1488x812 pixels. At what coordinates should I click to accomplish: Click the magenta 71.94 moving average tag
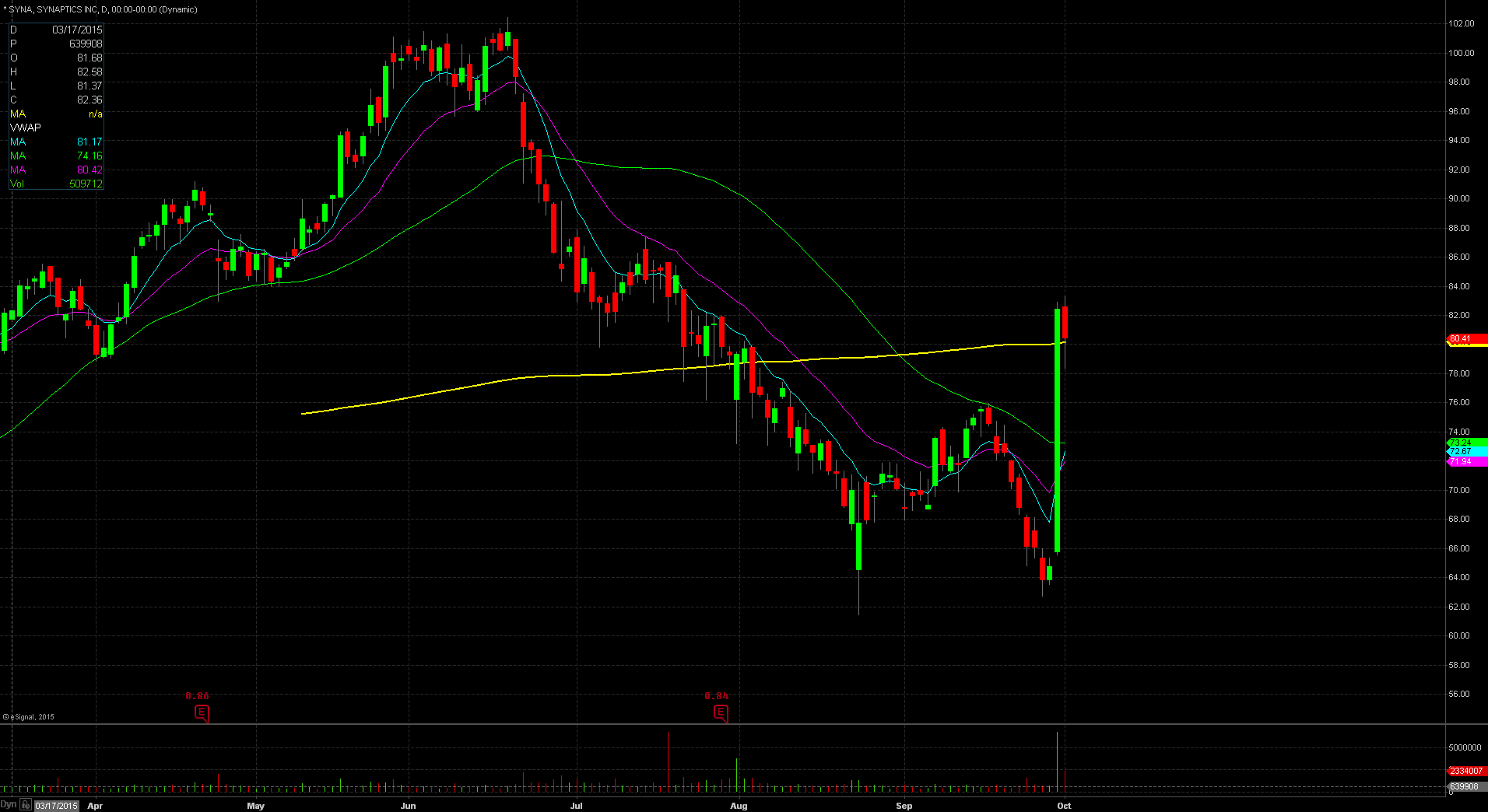tap(1466, 461)
